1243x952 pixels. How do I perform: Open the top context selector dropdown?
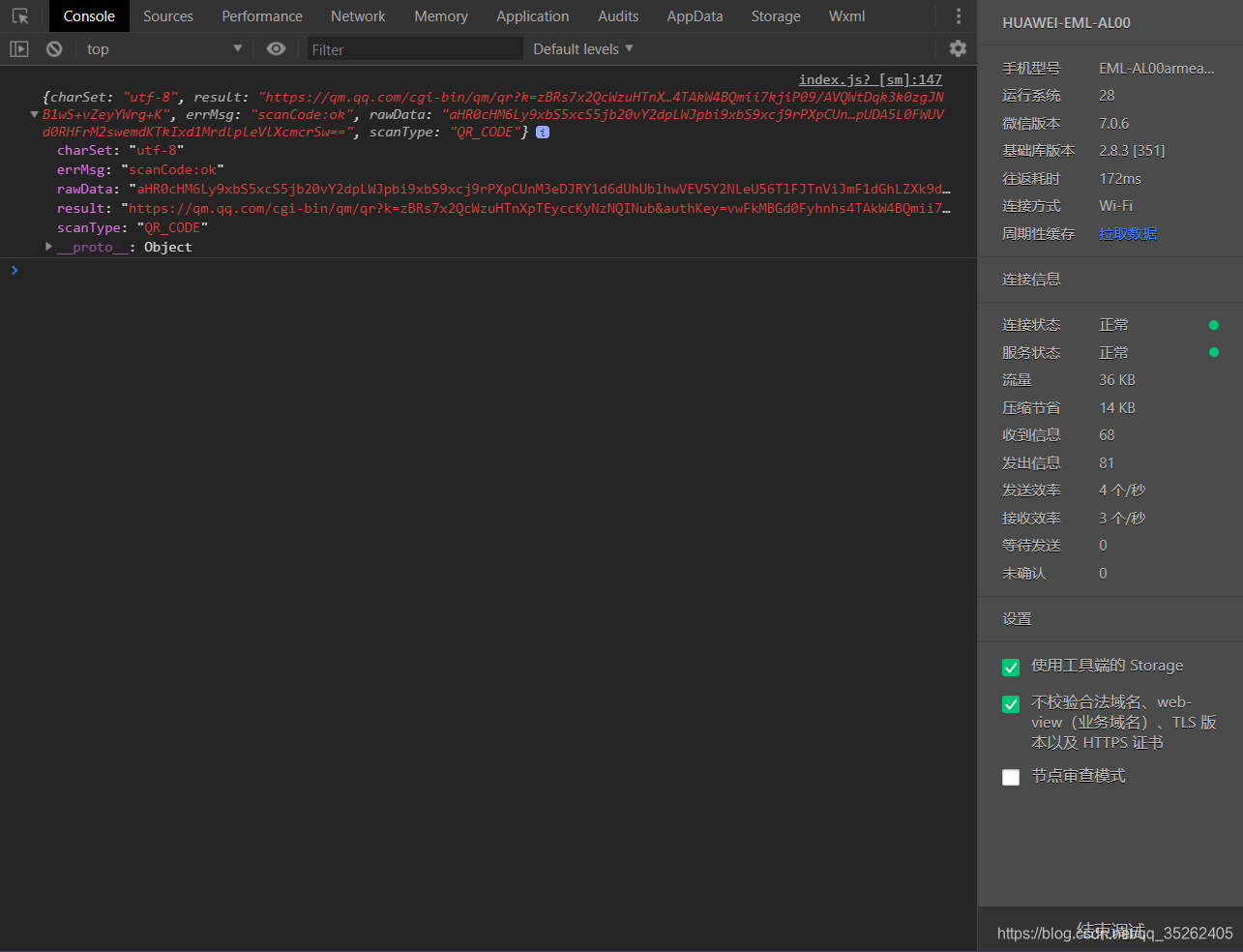(164, 48)
